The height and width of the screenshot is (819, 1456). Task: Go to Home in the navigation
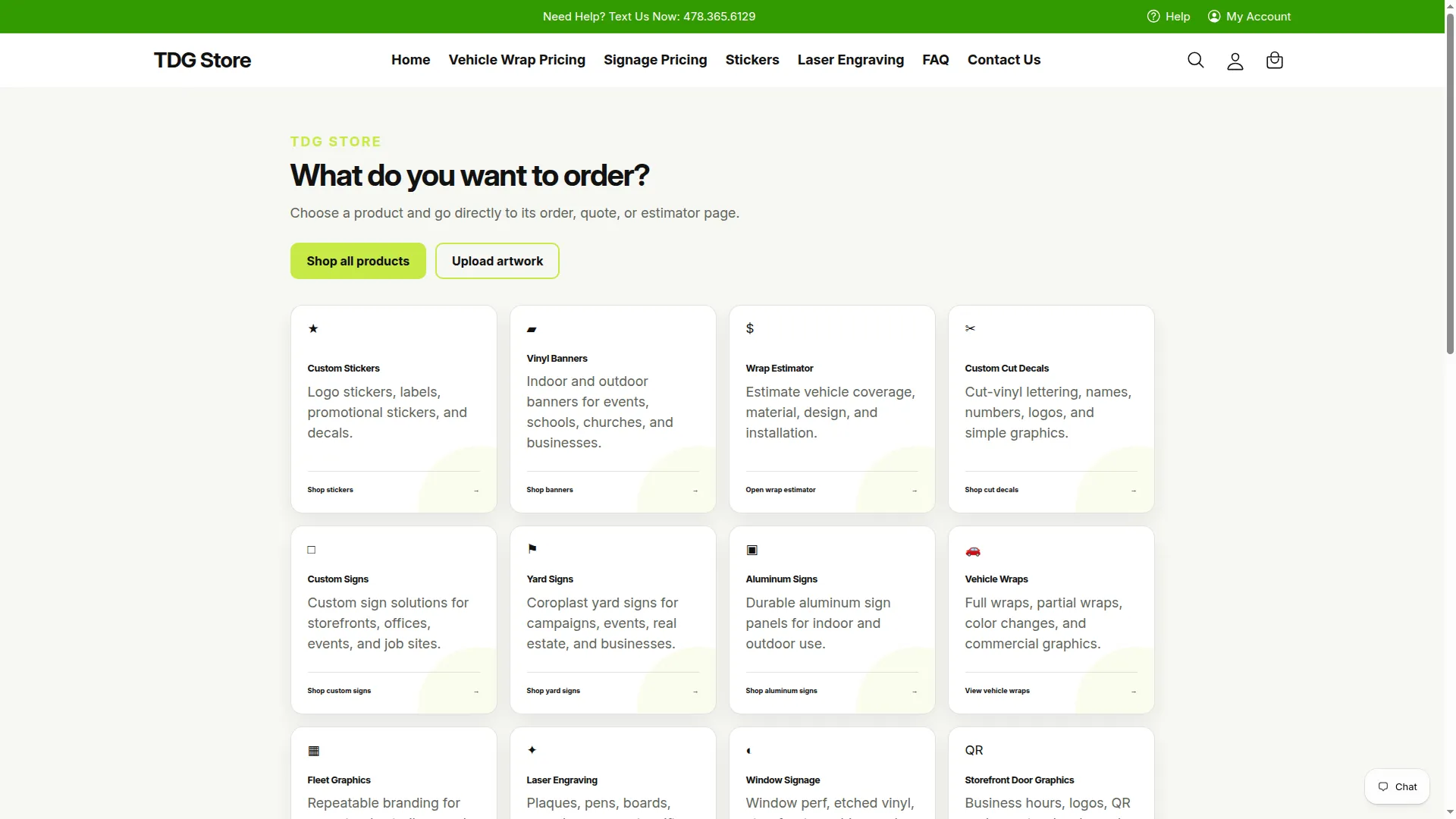(410, 60)
